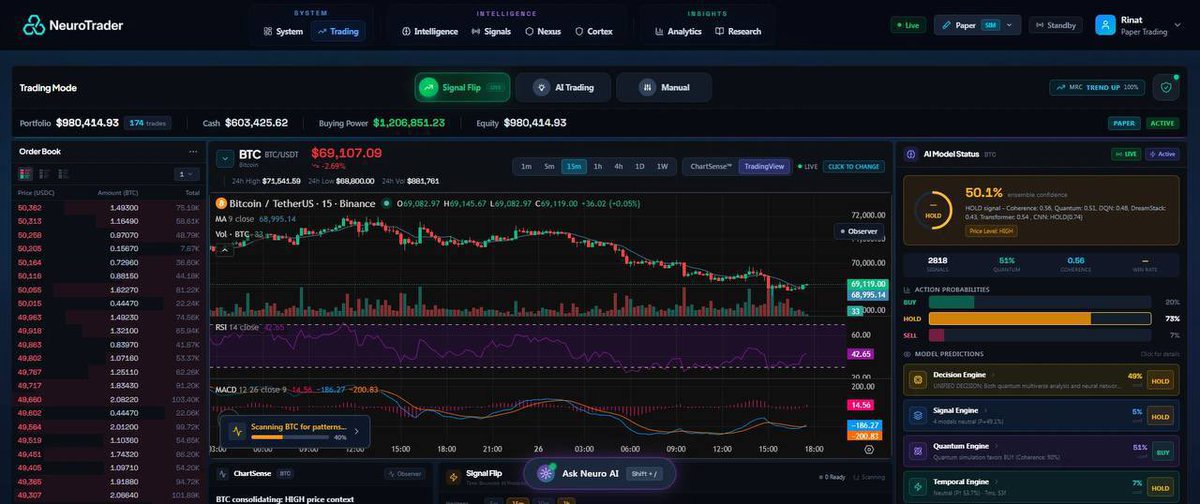Expand the Scanning BTC for patterns notification arrow
This screenshot has width=1200, height=504.
click(359, 432)
